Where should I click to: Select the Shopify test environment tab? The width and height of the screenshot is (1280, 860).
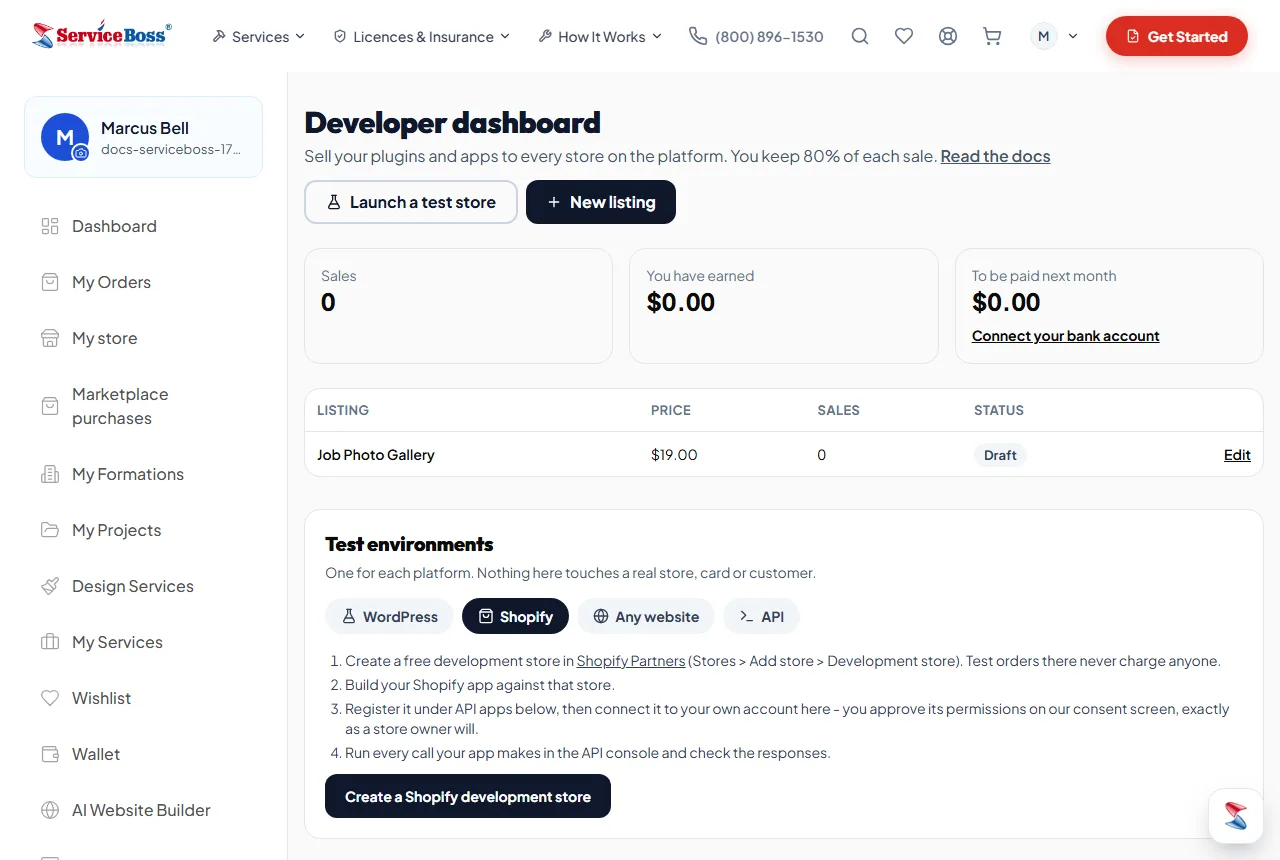tap(515, 616)
